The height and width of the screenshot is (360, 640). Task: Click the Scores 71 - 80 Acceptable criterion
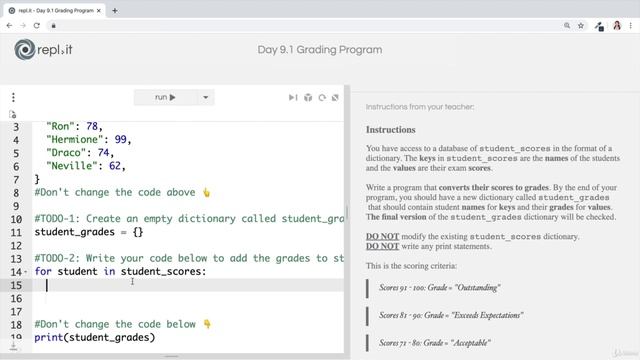pyautogui.click(x=435, y=343)
